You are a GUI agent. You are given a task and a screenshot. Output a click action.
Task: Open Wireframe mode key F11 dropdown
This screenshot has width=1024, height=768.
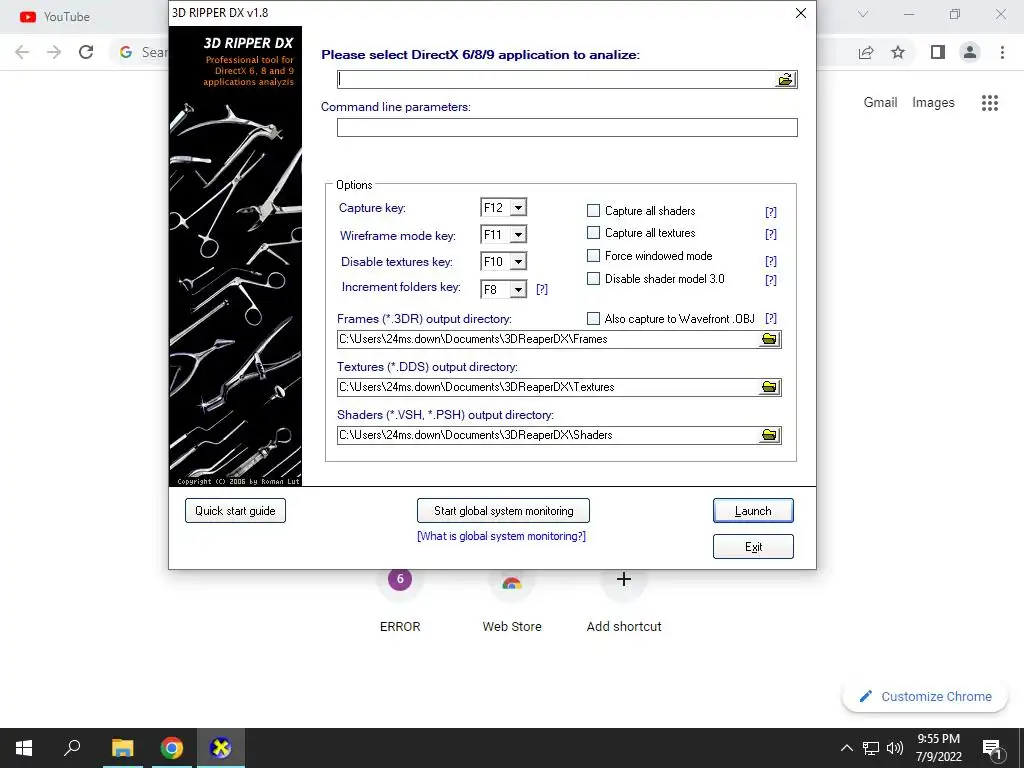click(x=518, y=234)
